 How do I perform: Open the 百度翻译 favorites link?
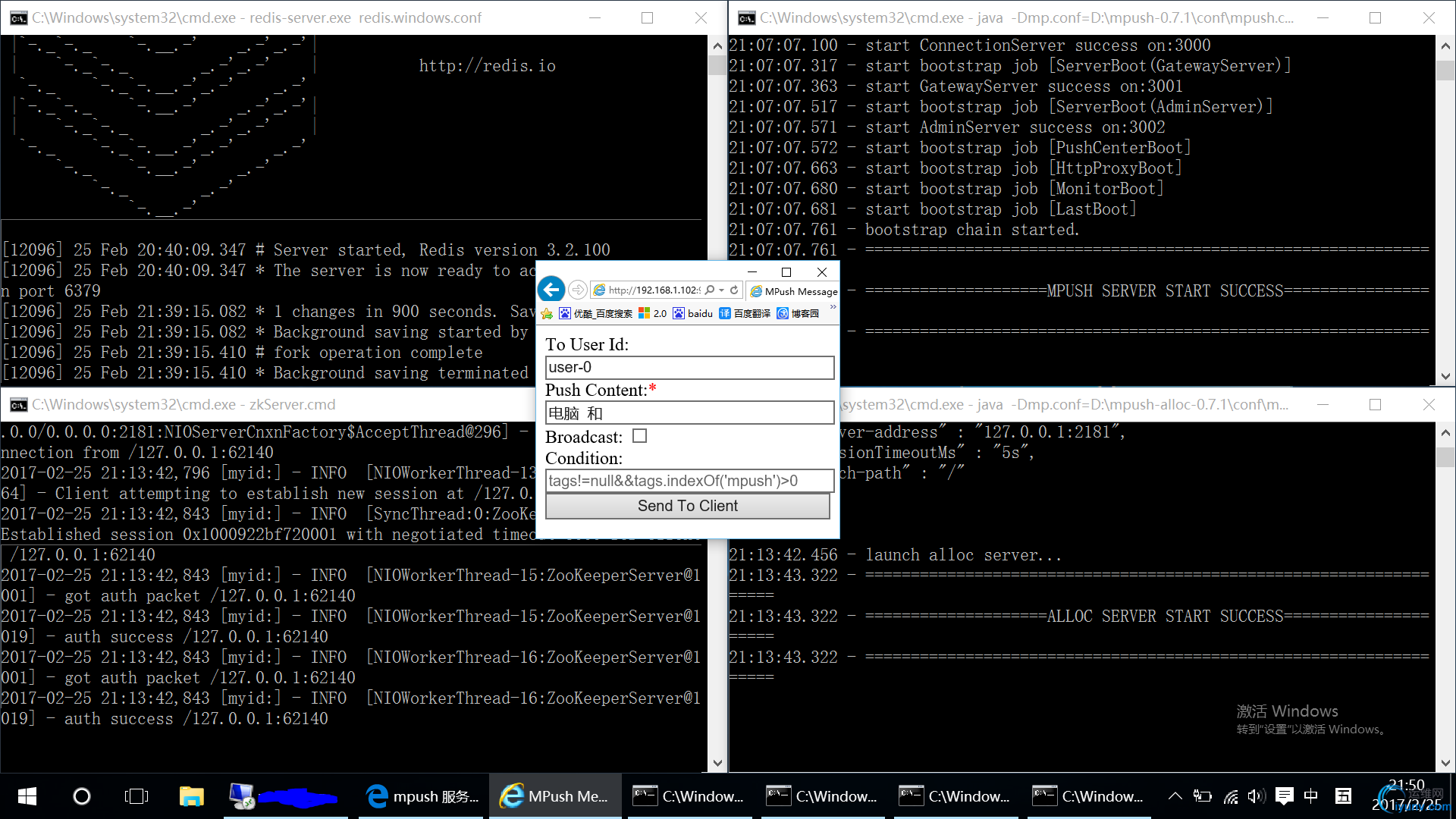[x=745, y=313]
